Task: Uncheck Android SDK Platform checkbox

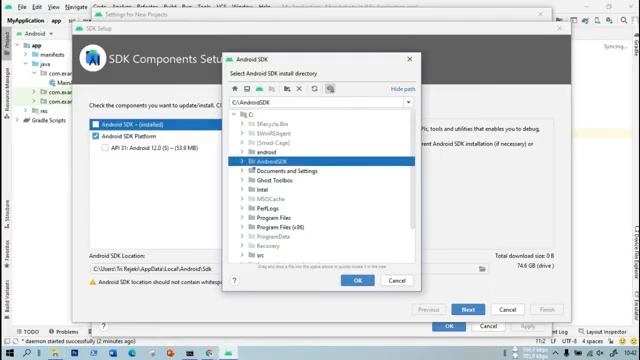Action: (x=96, y=136)
